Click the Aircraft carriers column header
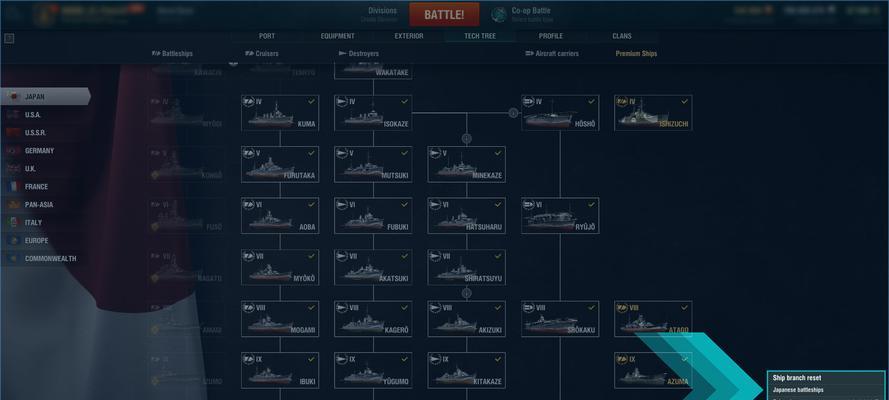 (x=552, y=54)
